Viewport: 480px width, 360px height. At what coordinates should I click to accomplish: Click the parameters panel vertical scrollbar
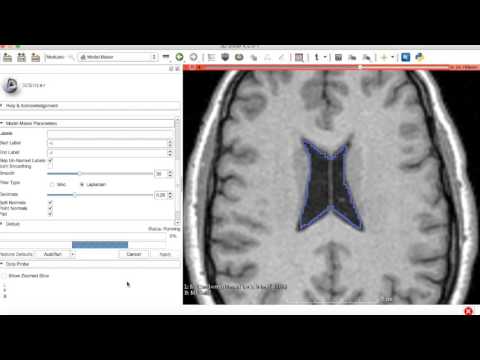pos(177,171)
